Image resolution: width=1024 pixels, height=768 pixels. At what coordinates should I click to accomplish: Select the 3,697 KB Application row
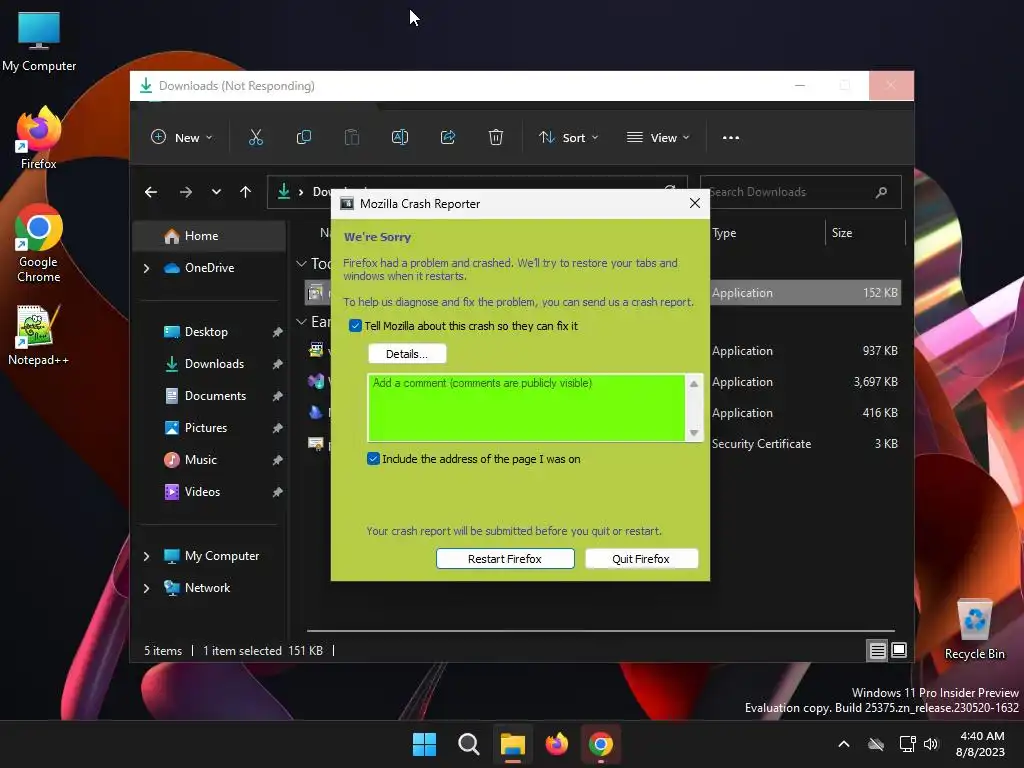pyautogui.click(x=603, y=382)
